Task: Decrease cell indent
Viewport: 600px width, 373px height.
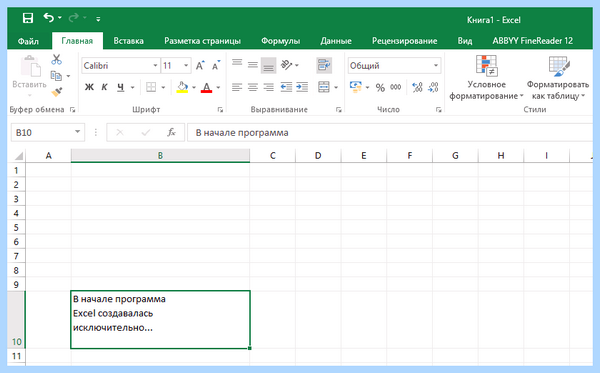Action: coord(286,87)
